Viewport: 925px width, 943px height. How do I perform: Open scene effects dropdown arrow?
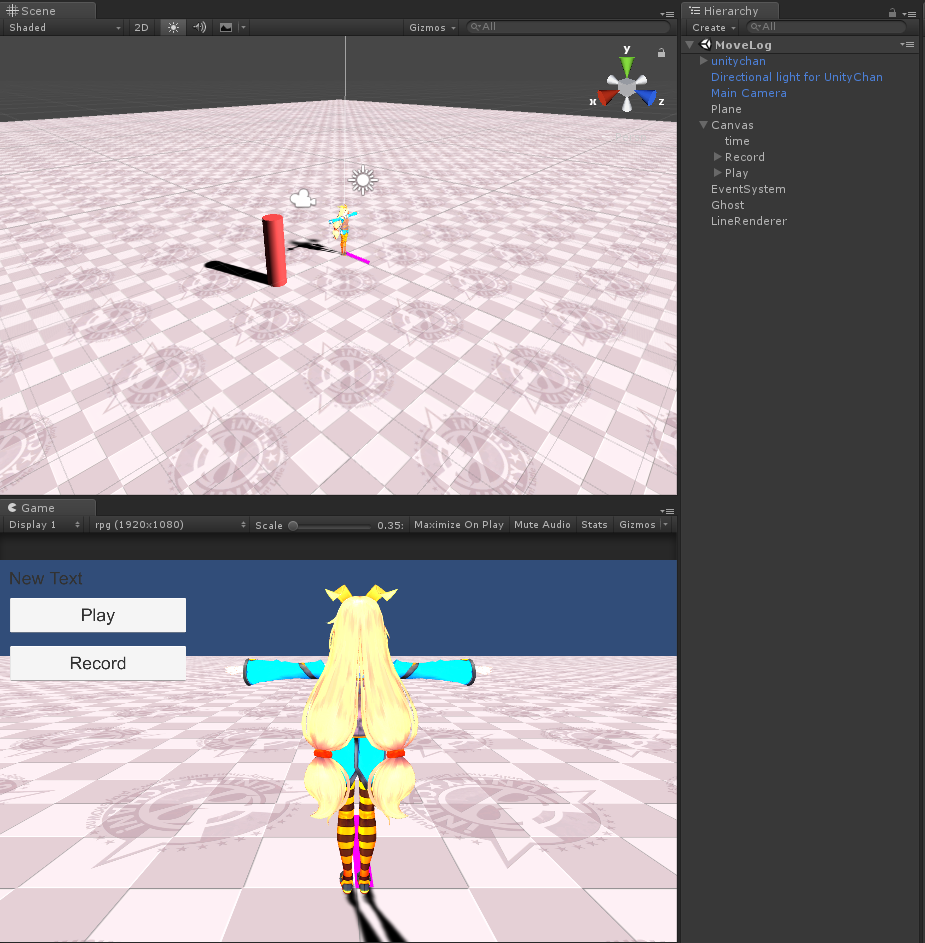pos(243,27)
